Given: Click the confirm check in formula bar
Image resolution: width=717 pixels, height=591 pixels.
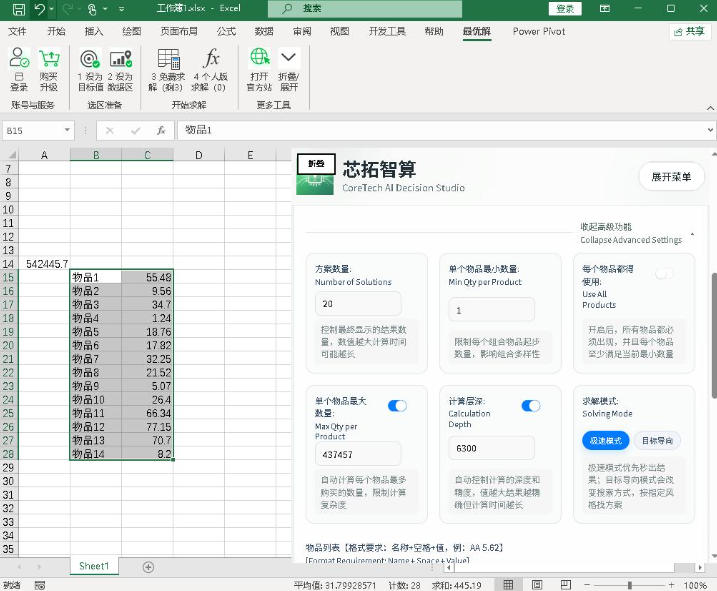Looking at the screenshot, I should 135,130.
